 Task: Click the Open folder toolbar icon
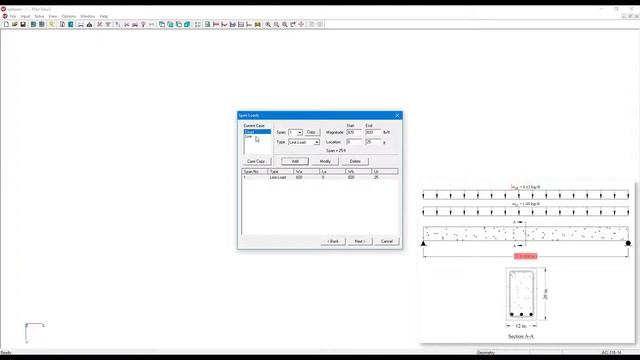[15, 24]
